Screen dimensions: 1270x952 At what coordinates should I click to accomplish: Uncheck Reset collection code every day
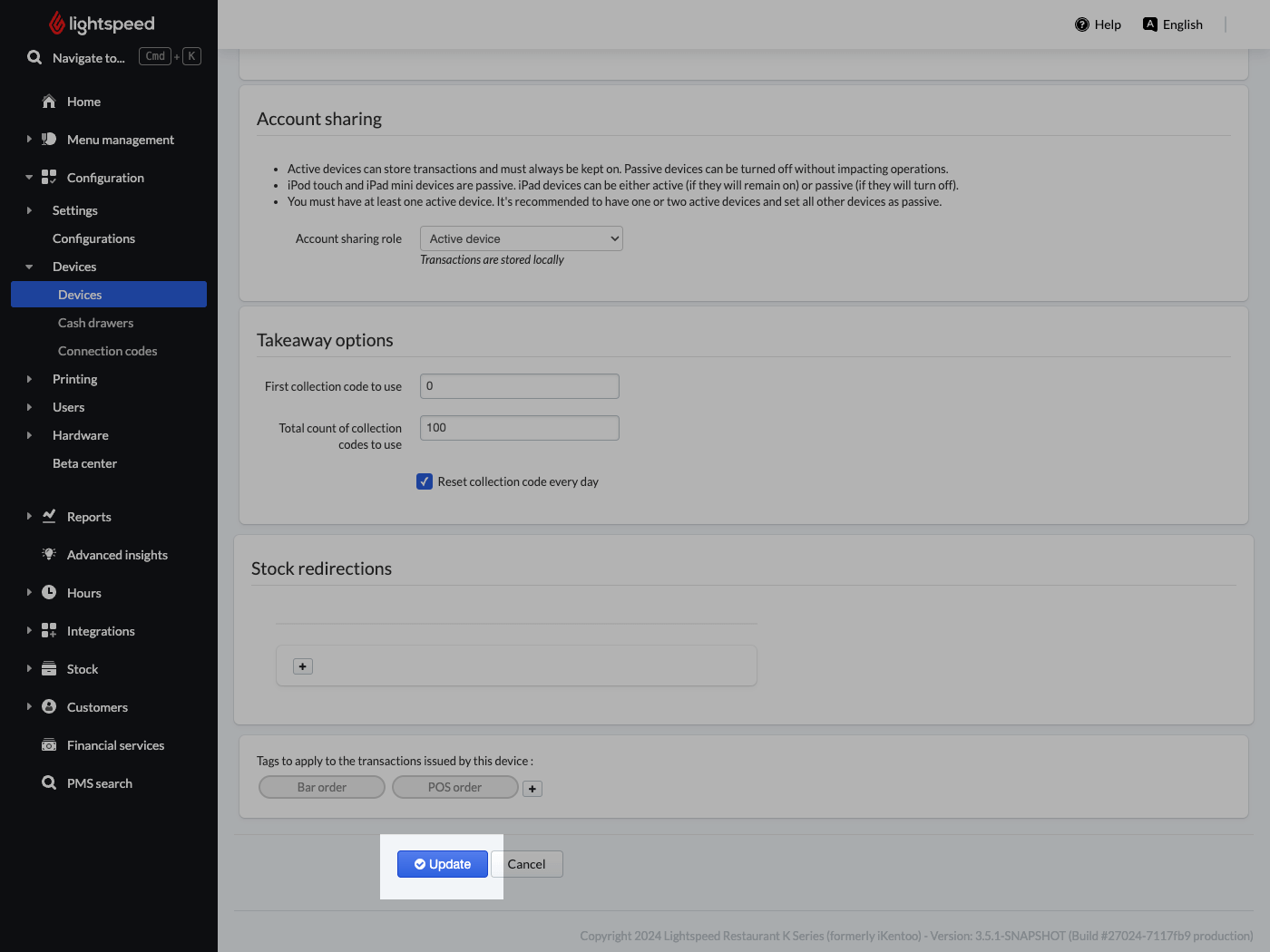tap(424, 481)
